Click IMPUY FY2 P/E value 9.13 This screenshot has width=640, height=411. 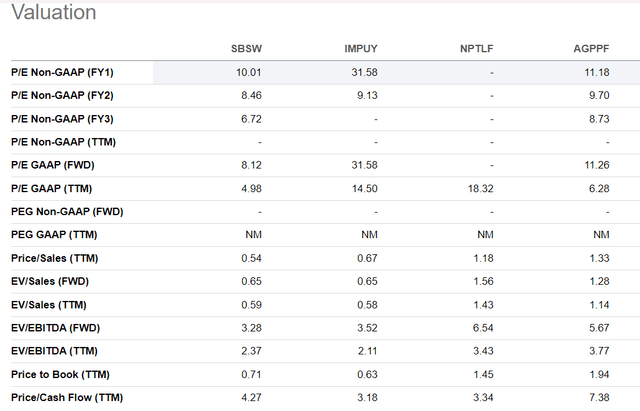(367, 96)
